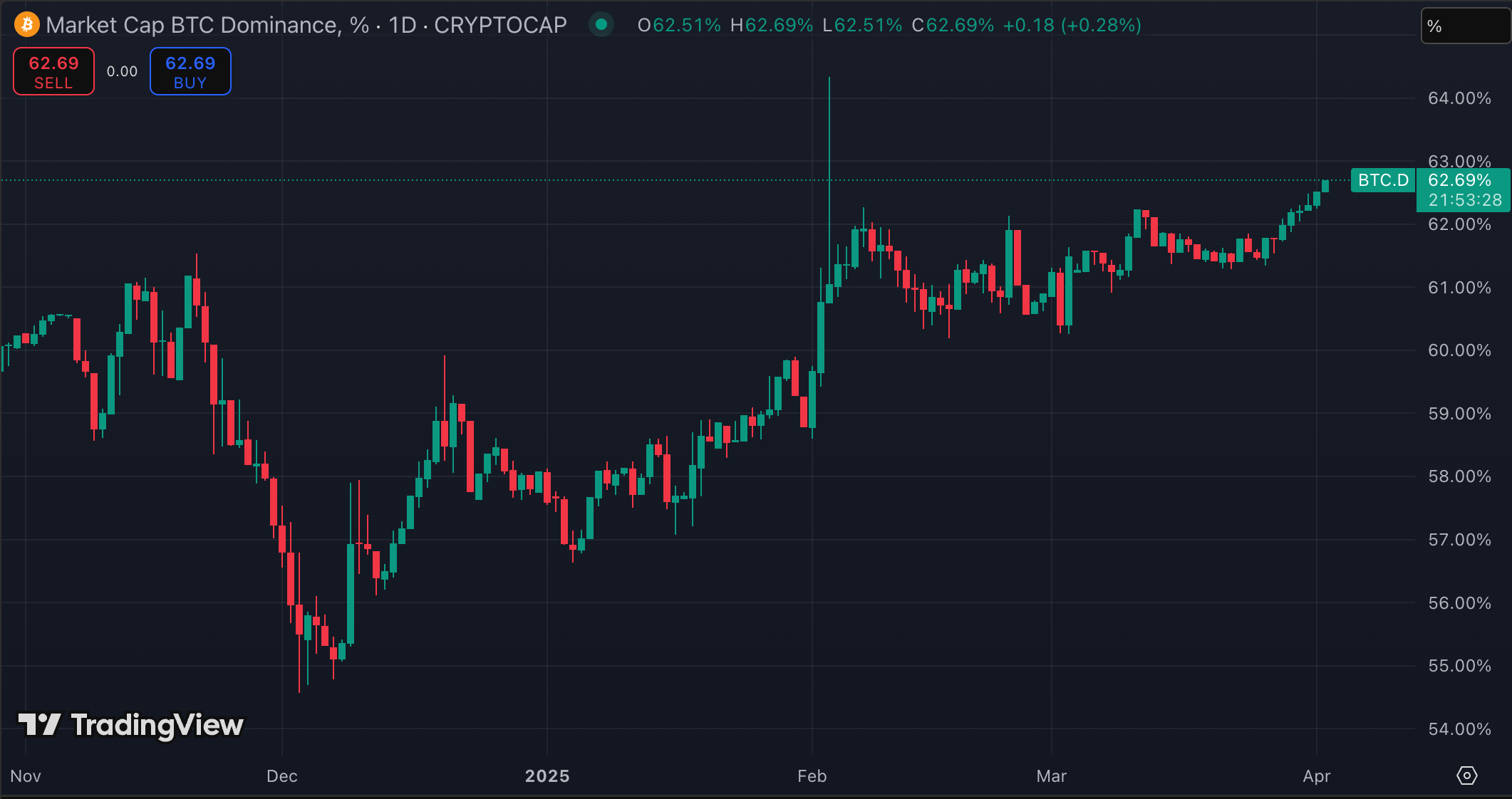The image size is (1512, 799).
Task: Click the 21:53:28 bar countdown timer
Action: click(x=1465, y=200)
